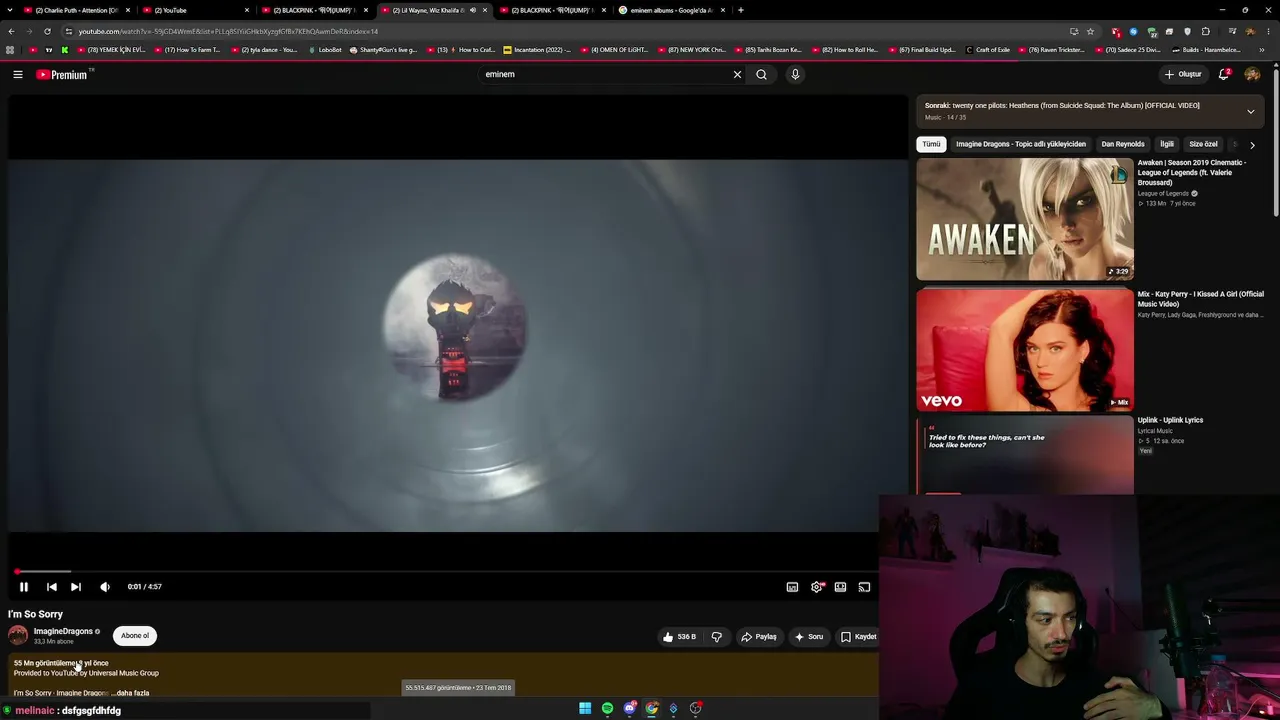Click the Soru ask button
1280x720 pixels.
(x=809, y=636)
